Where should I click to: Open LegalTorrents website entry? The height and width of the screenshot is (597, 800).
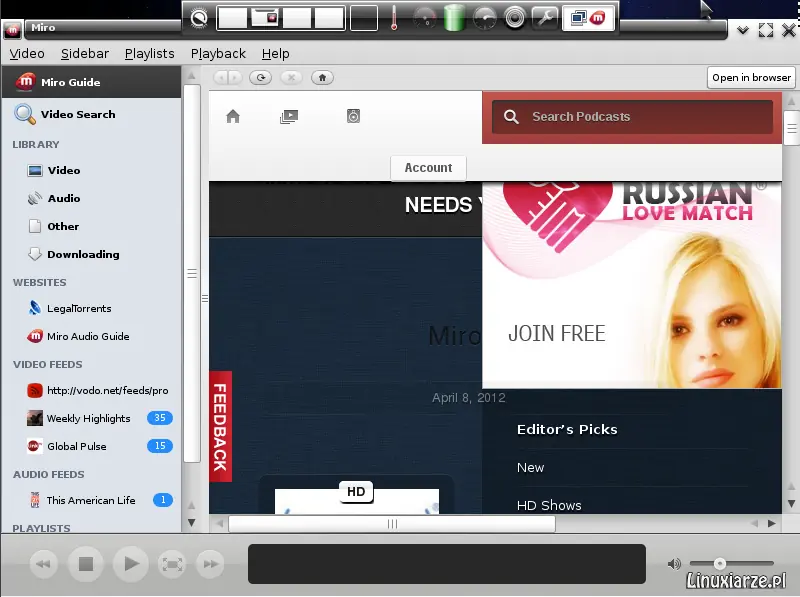tap(79, 309)
